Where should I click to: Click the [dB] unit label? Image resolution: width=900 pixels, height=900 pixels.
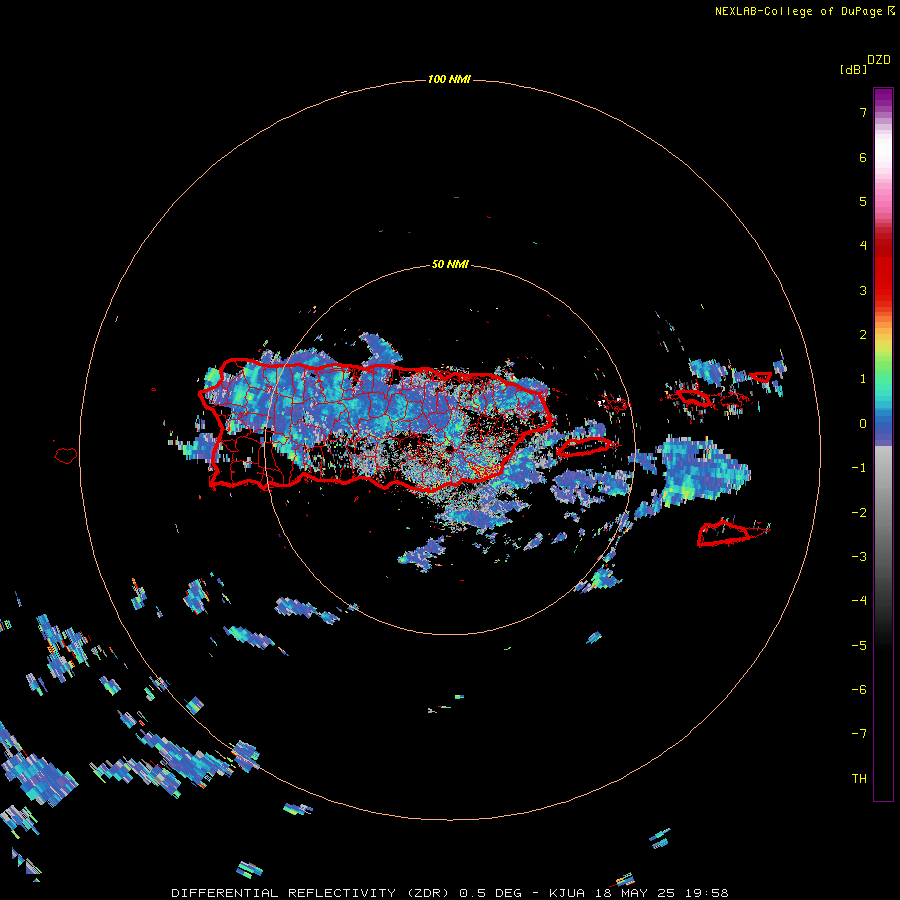click(x=854, y=69)
